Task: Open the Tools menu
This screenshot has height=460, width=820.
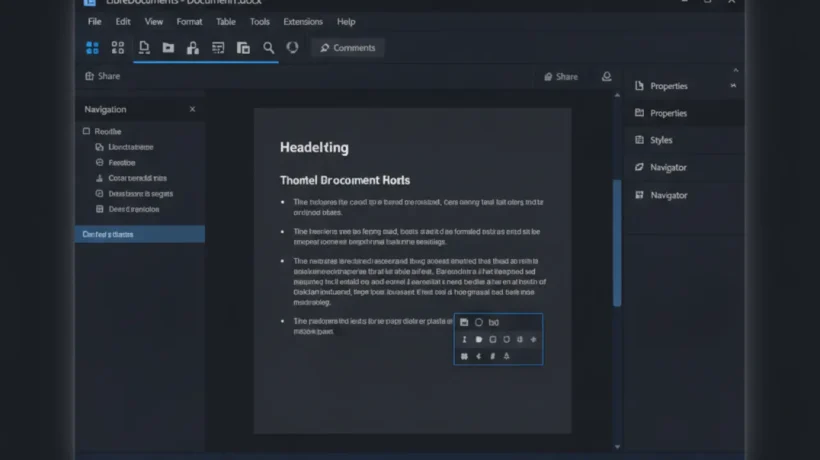Action: point(259,22)
